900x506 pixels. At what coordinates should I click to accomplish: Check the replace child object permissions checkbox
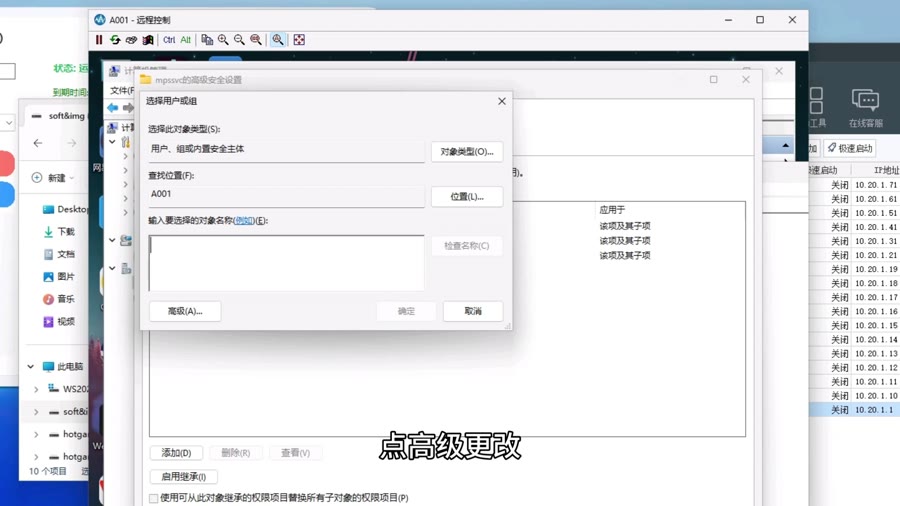coord(154,498)
